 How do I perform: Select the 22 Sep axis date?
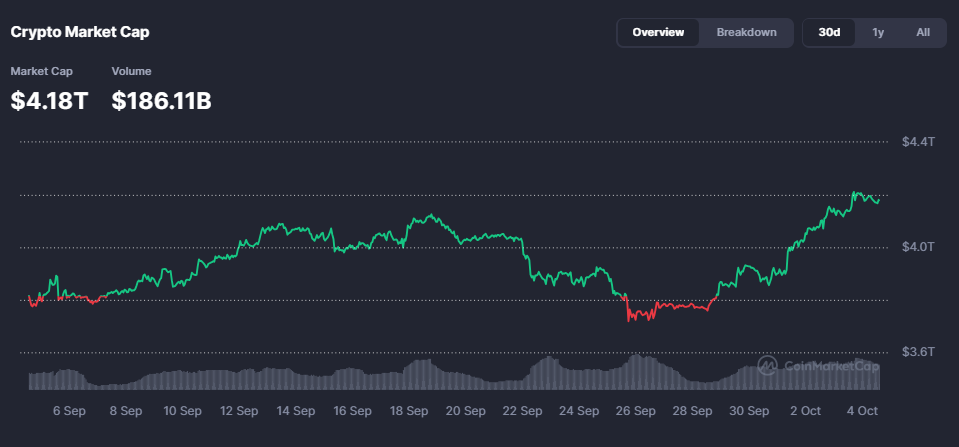[523, 411]
